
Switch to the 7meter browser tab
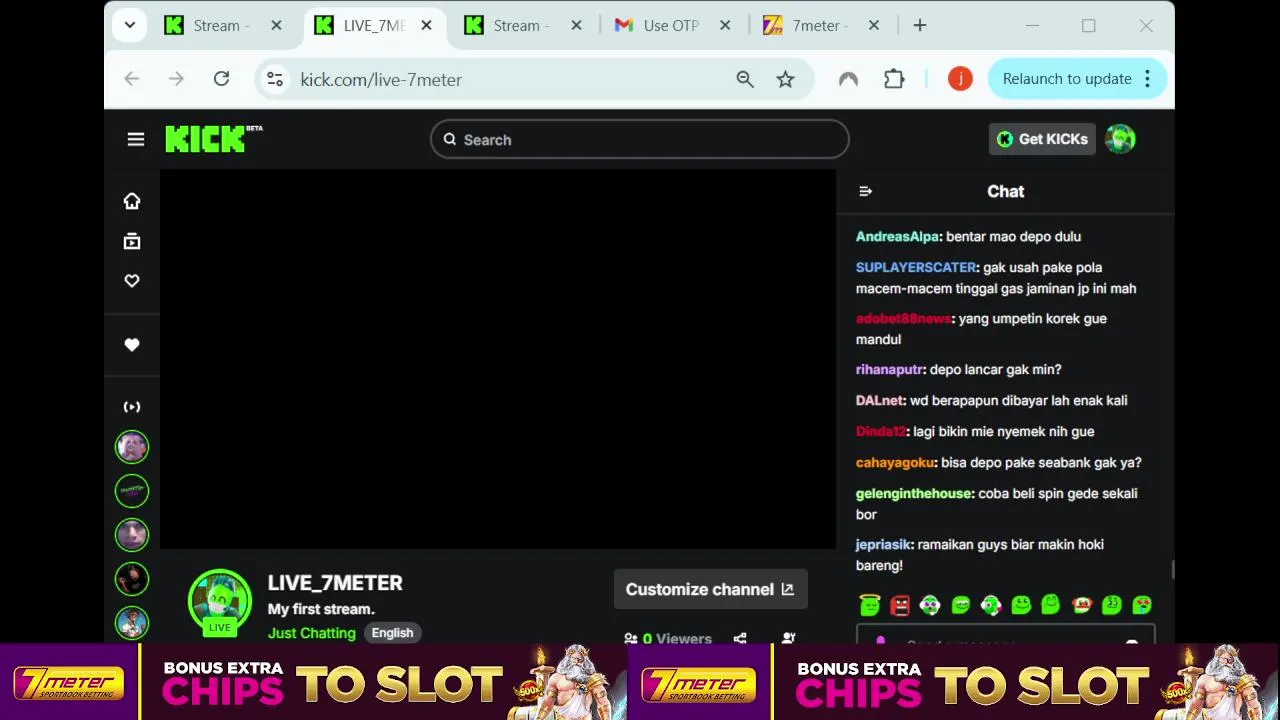click(820, 26)
